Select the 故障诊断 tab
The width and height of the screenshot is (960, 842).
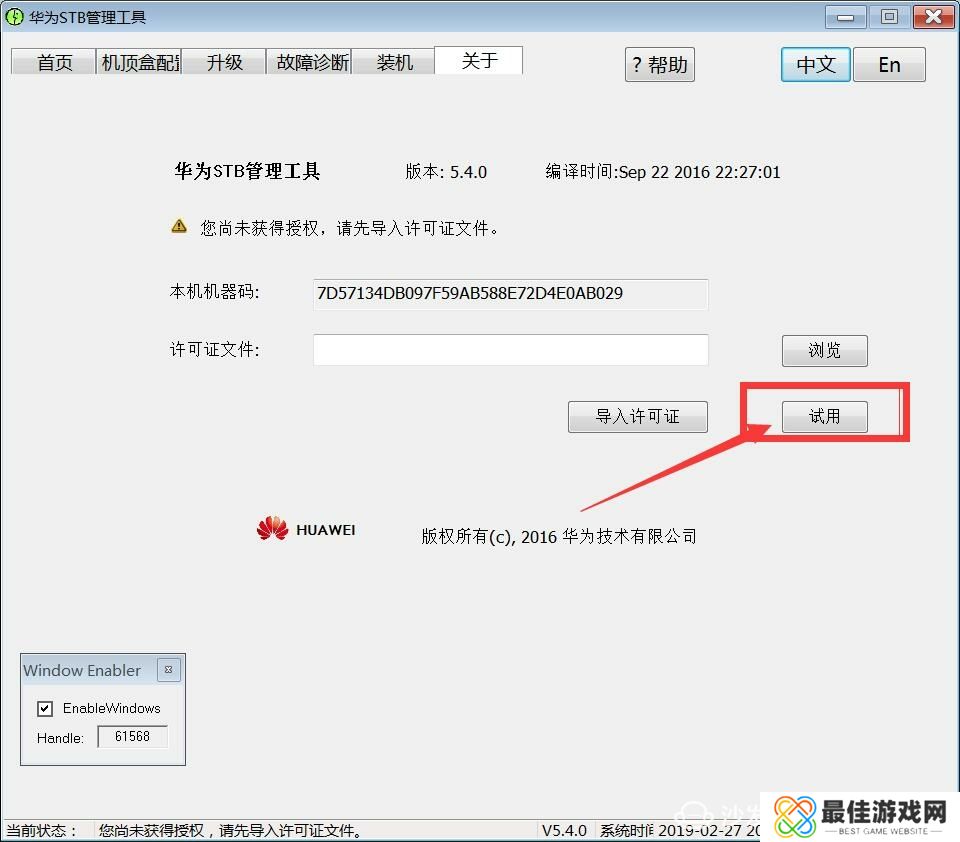point(311,62)
